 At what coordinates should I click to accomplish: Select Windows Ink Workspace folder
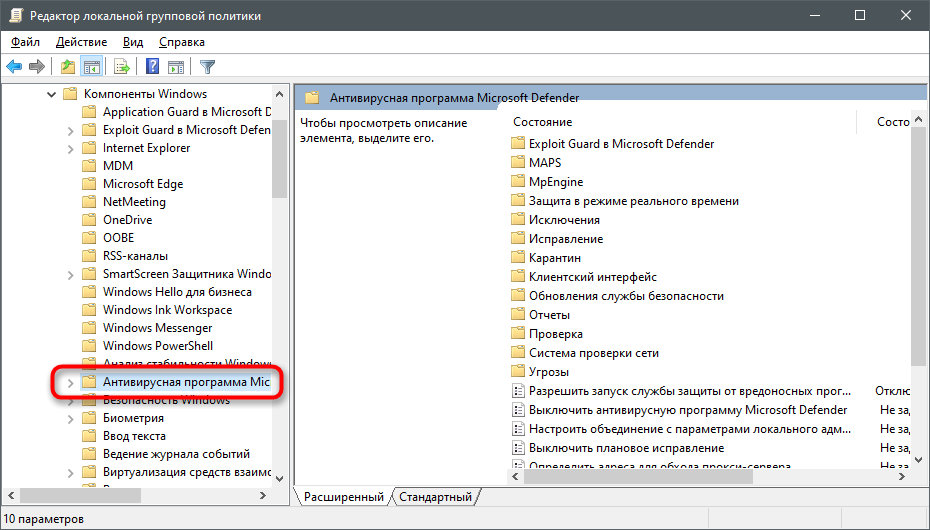(158, 309)
